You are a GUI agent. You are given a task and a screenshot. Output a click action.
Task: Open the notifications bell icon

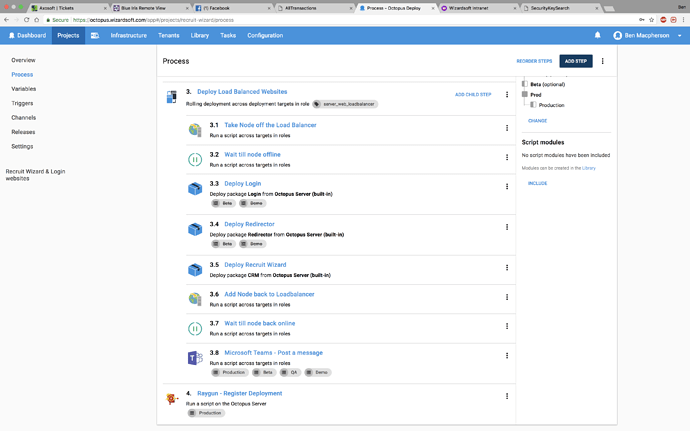click(x=597, y=35)
